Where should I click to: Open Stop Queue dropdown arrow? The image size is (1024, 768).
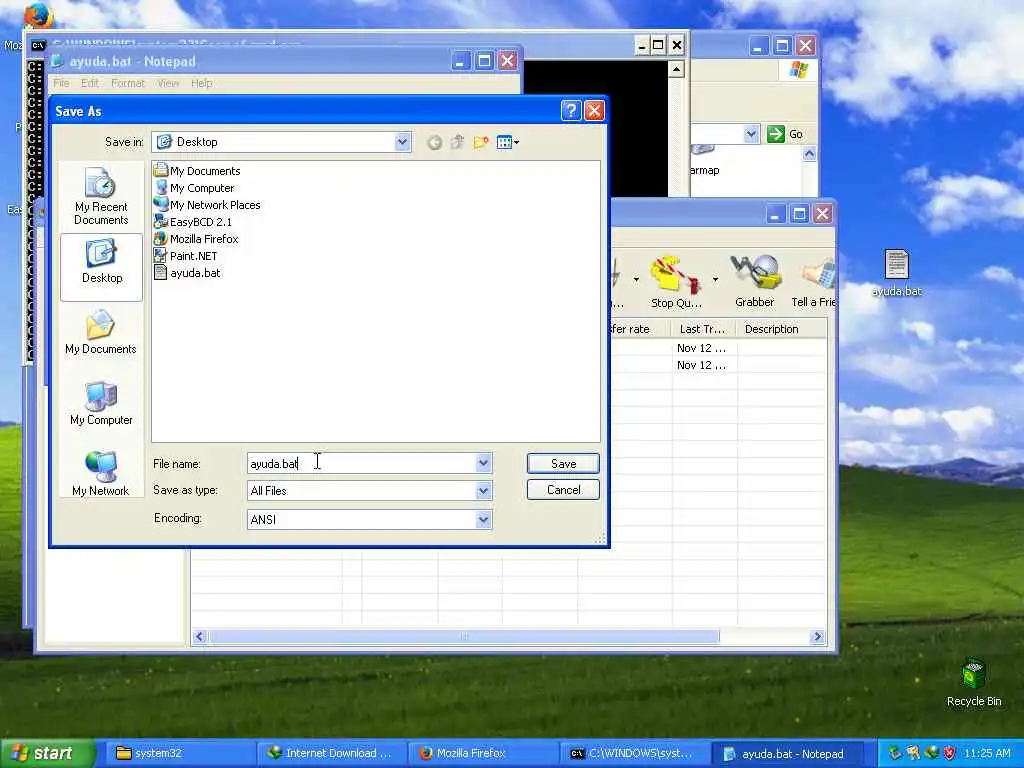[715, 280]
